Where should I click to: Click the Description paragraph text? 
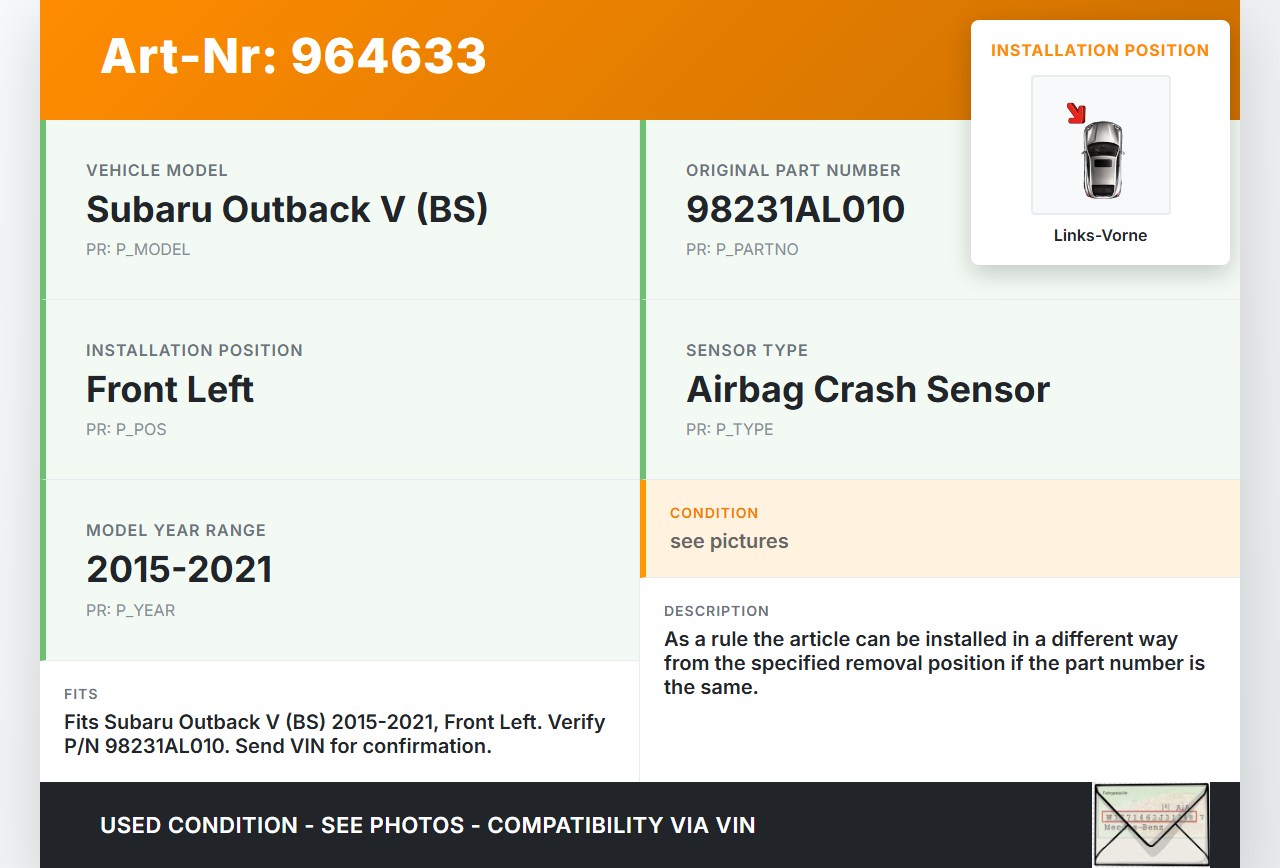934,663
